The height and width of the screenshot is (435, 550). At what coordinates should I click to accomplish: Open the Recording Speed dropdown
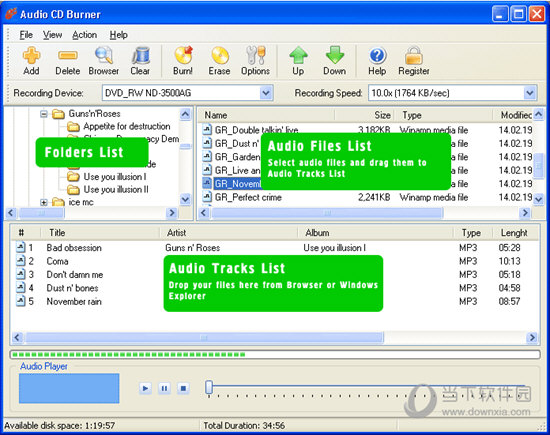coord(530,93)
